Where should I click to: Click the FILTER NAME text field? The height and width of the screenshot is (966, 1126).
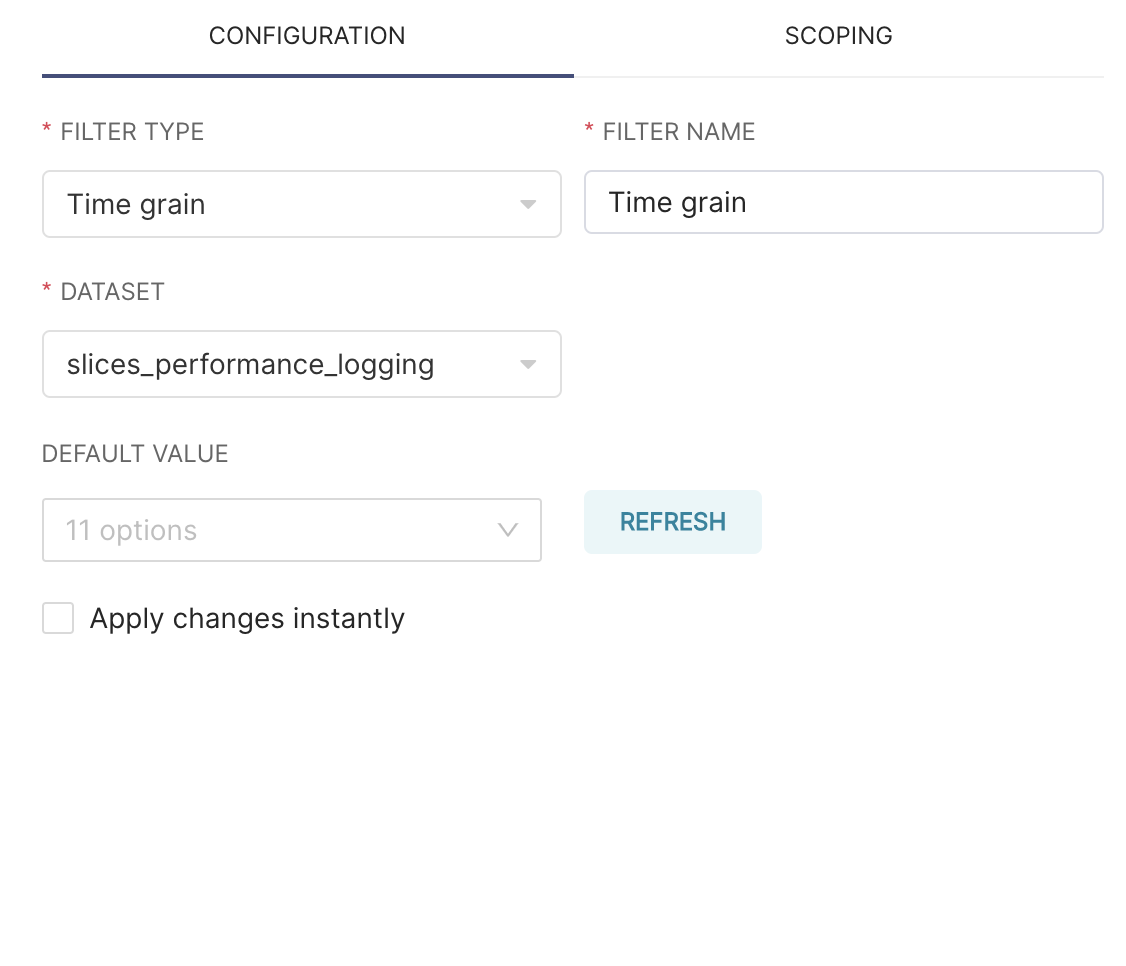pyautogui.click(x=843, y=202)
